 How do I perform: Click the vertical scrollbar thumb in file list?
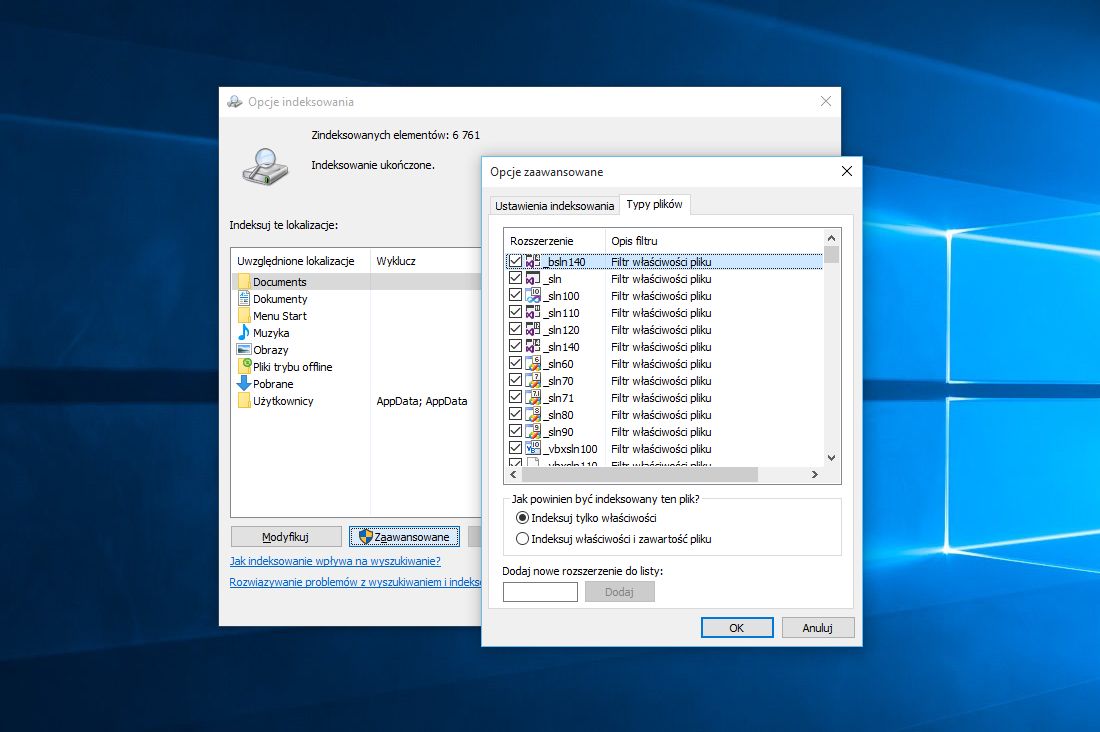pos(831,254)
